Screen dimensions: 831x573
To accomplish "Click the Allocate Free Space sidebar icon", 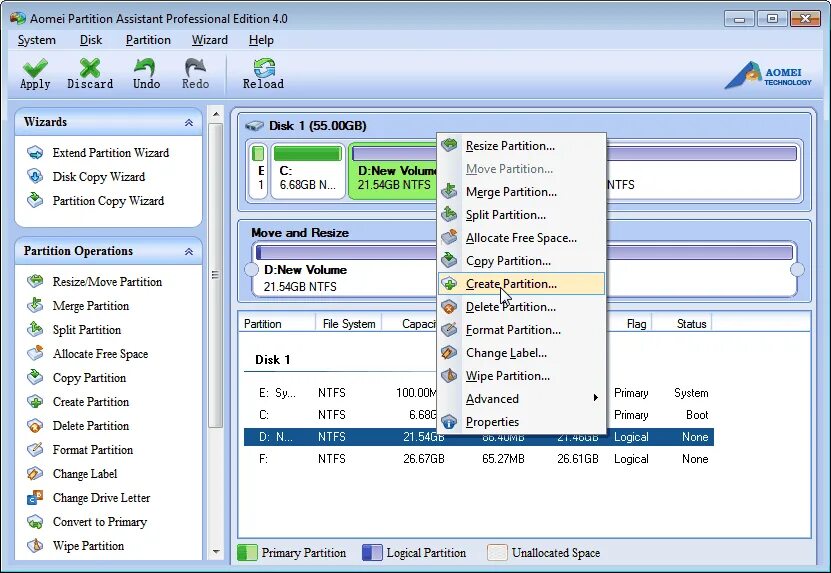I will point(35,354).
